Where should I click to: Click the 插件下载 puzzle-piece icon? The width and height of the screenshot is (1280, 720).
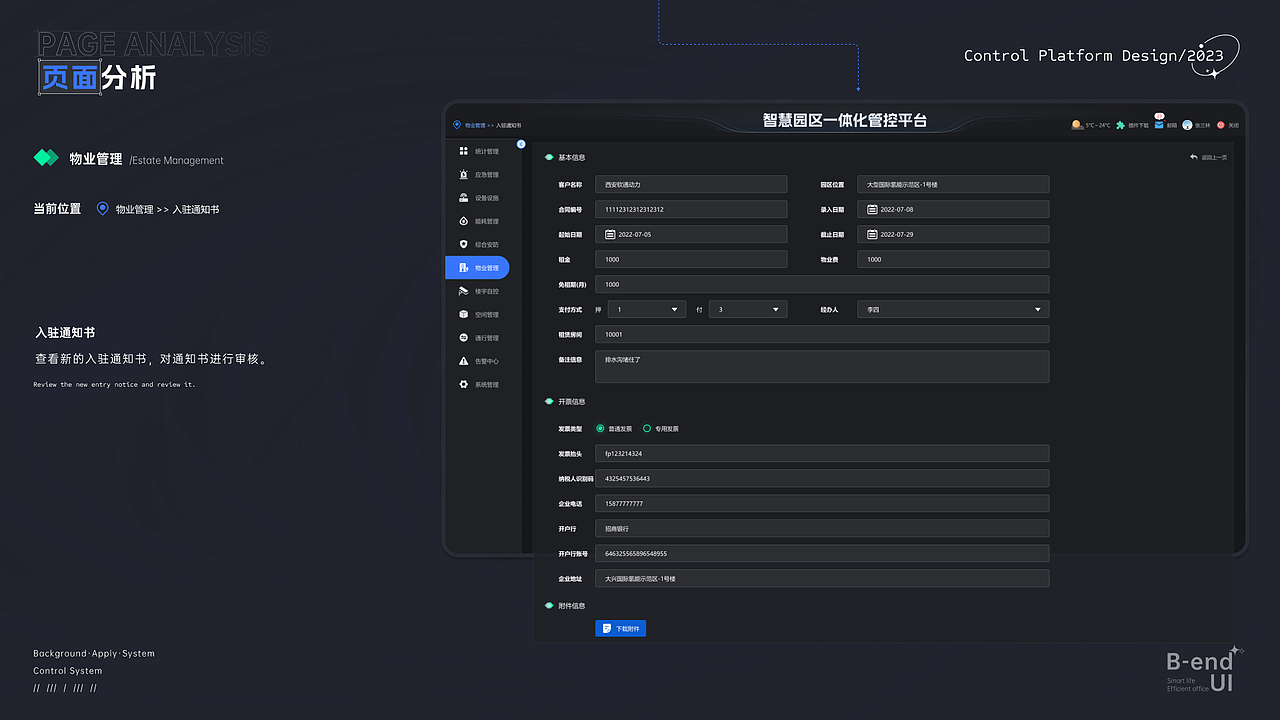click(1120, 125)
